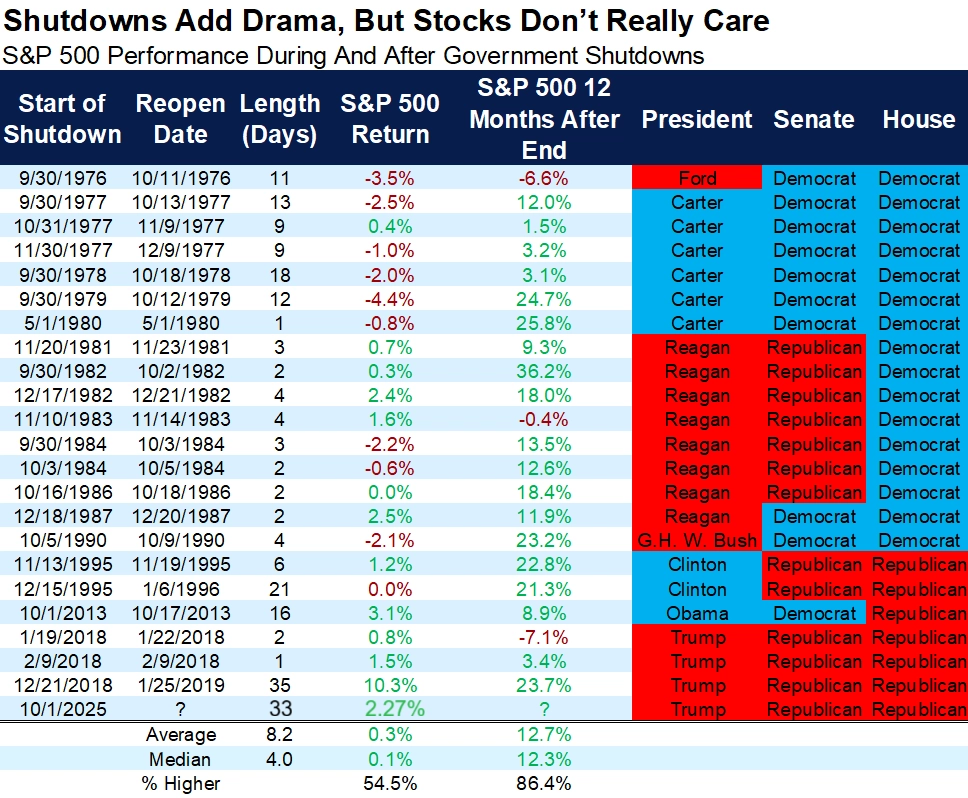Select the red Ford president cell
This screenshot has height=798, width=968.
coord(697,179)
